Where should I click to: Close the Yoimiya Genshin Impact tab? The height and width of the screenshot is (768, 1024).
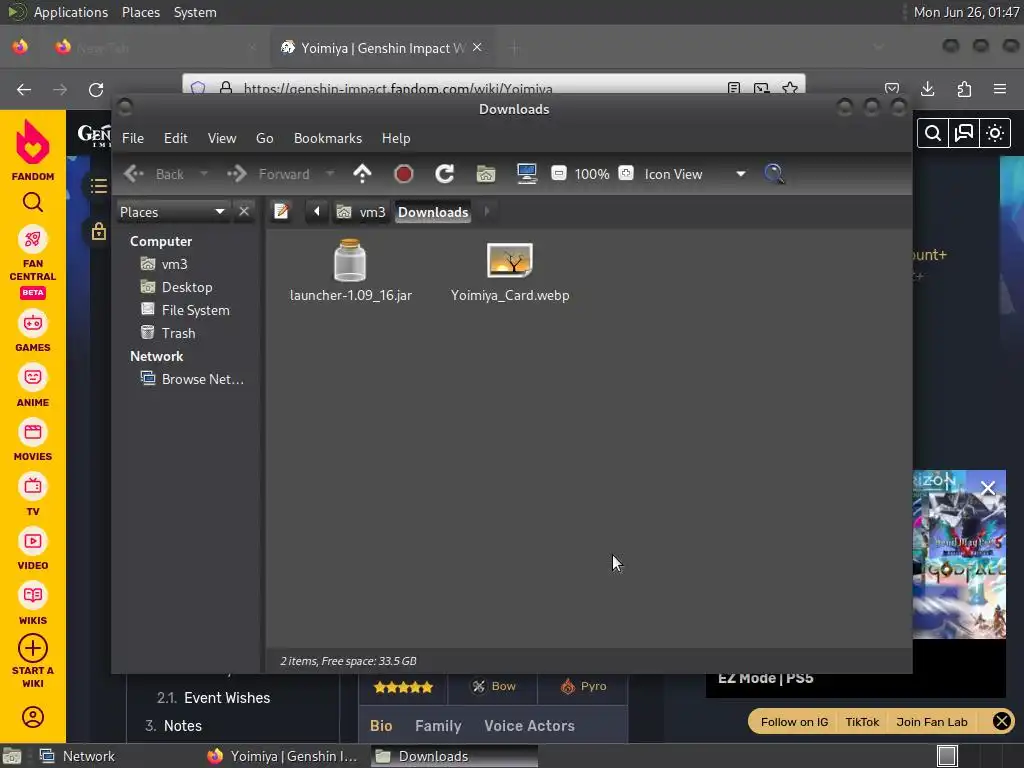477,48
